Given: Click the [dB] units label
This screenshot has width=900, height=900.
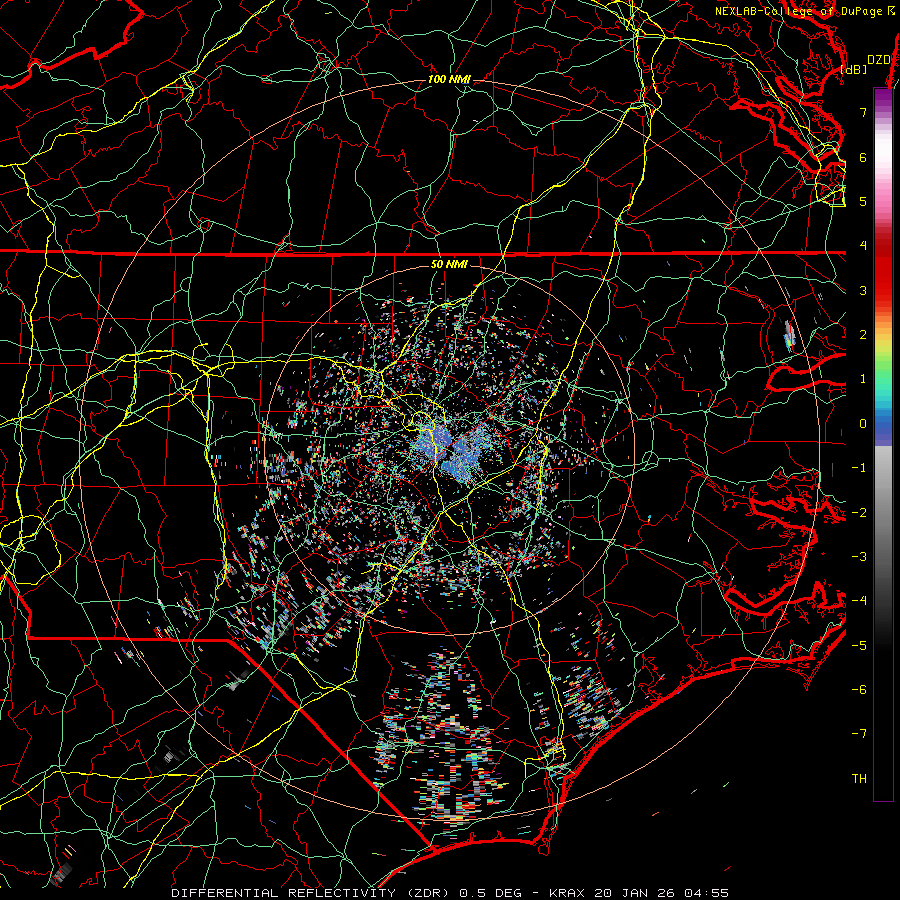Looking at the screenshot, I should pos(854,70).
